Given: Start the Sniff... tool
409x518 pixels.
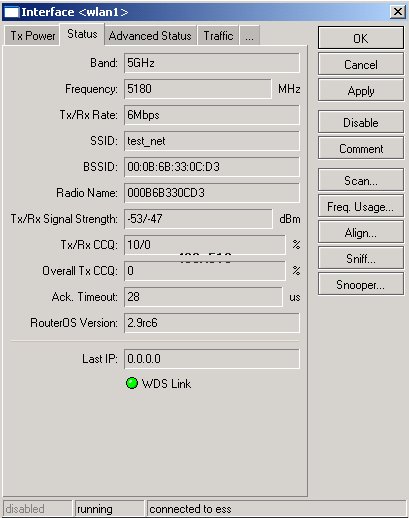Looking at the screenshot, I should (x=361, y=258).
